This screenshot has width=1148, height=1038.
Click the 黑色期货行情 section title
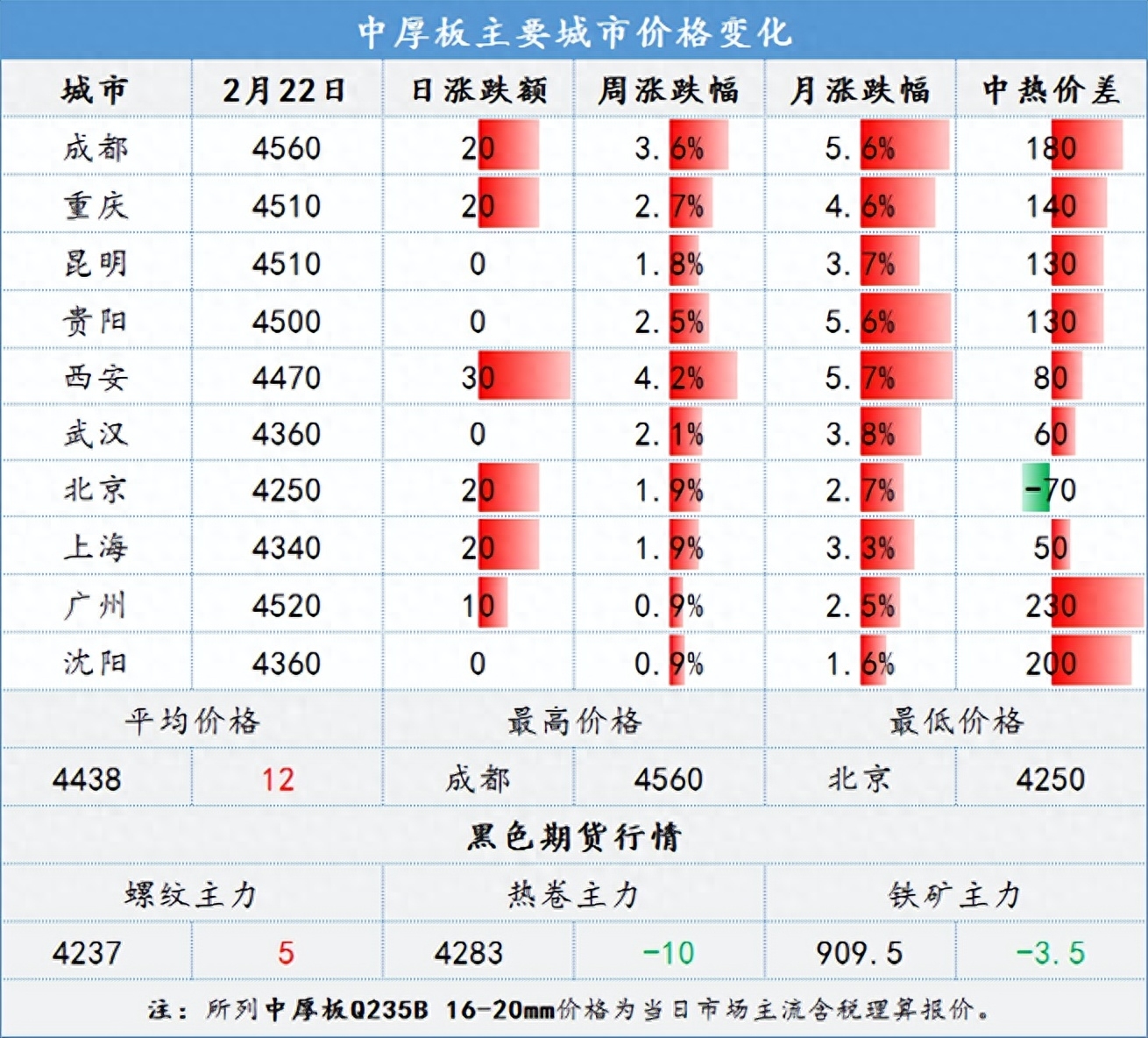tap(574, 835)
